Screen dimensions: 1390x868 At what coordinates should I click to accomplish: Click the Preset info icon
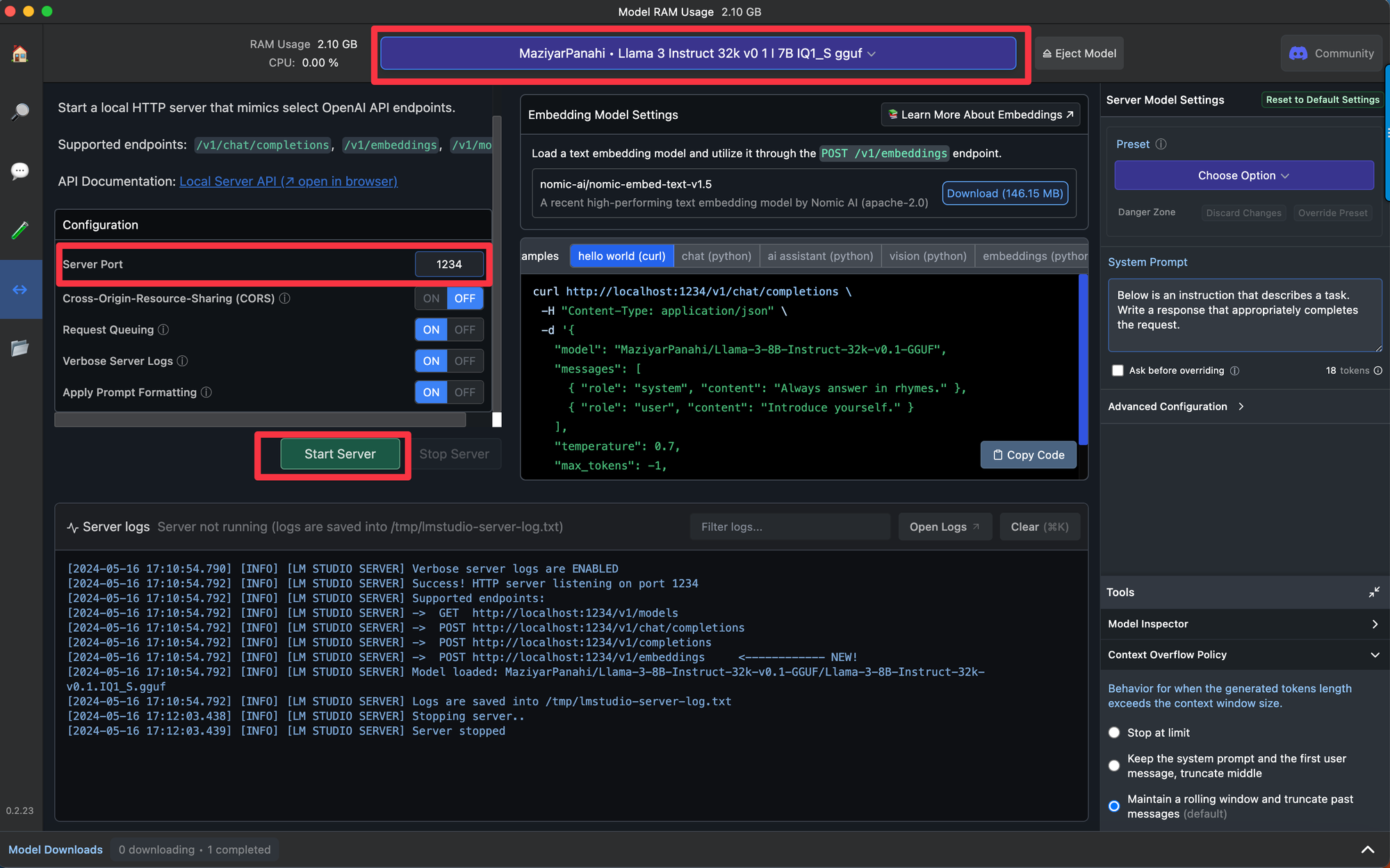[x=1161, y=144]
